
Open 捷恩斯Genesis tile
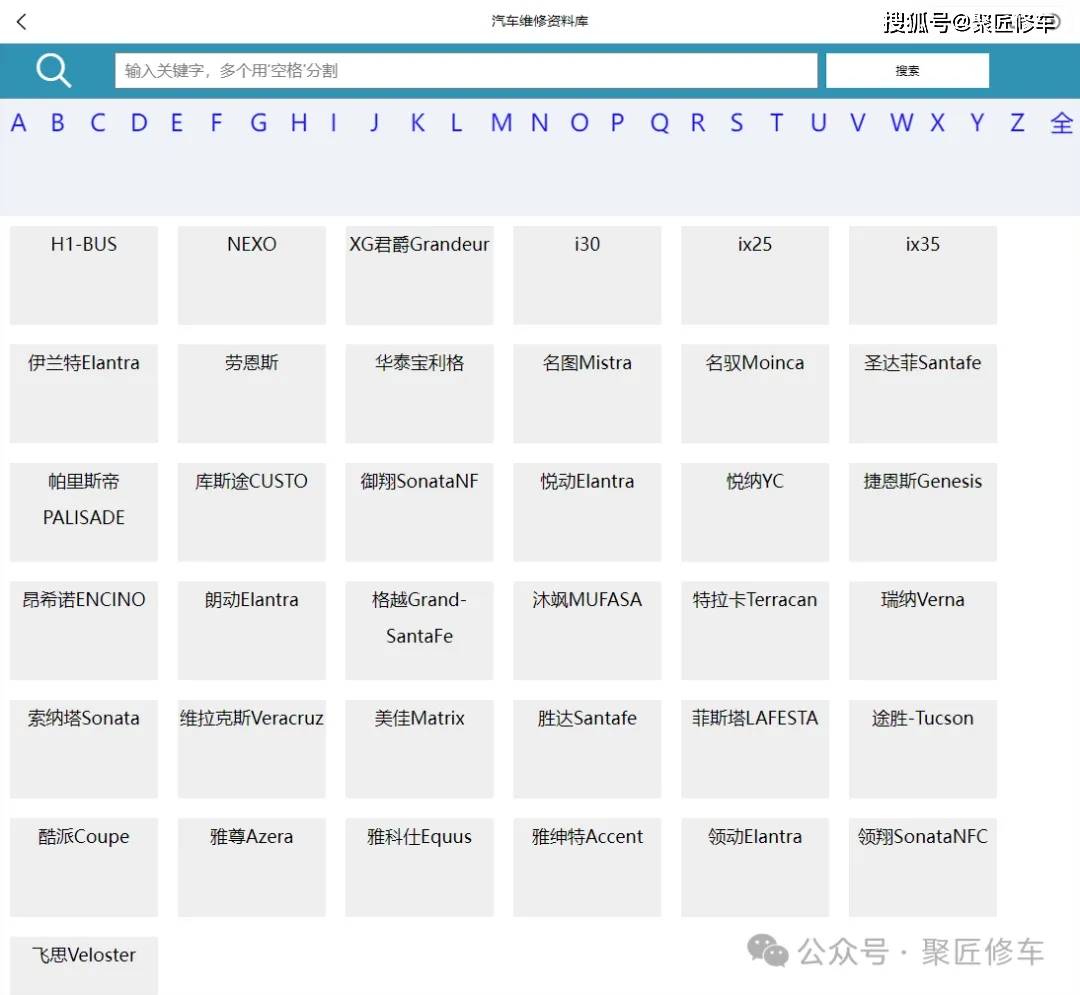[x=923, y=512]
